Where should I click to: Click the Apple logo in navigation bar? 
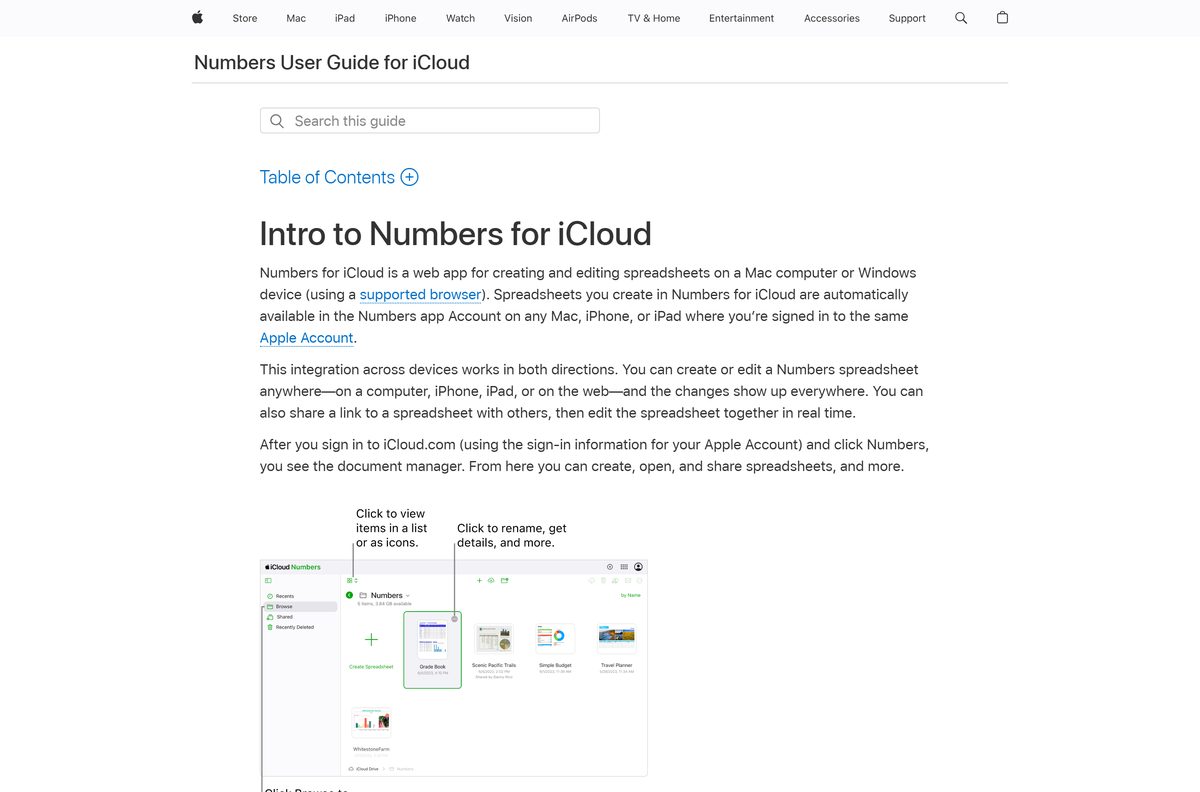(x=197, y=18)
